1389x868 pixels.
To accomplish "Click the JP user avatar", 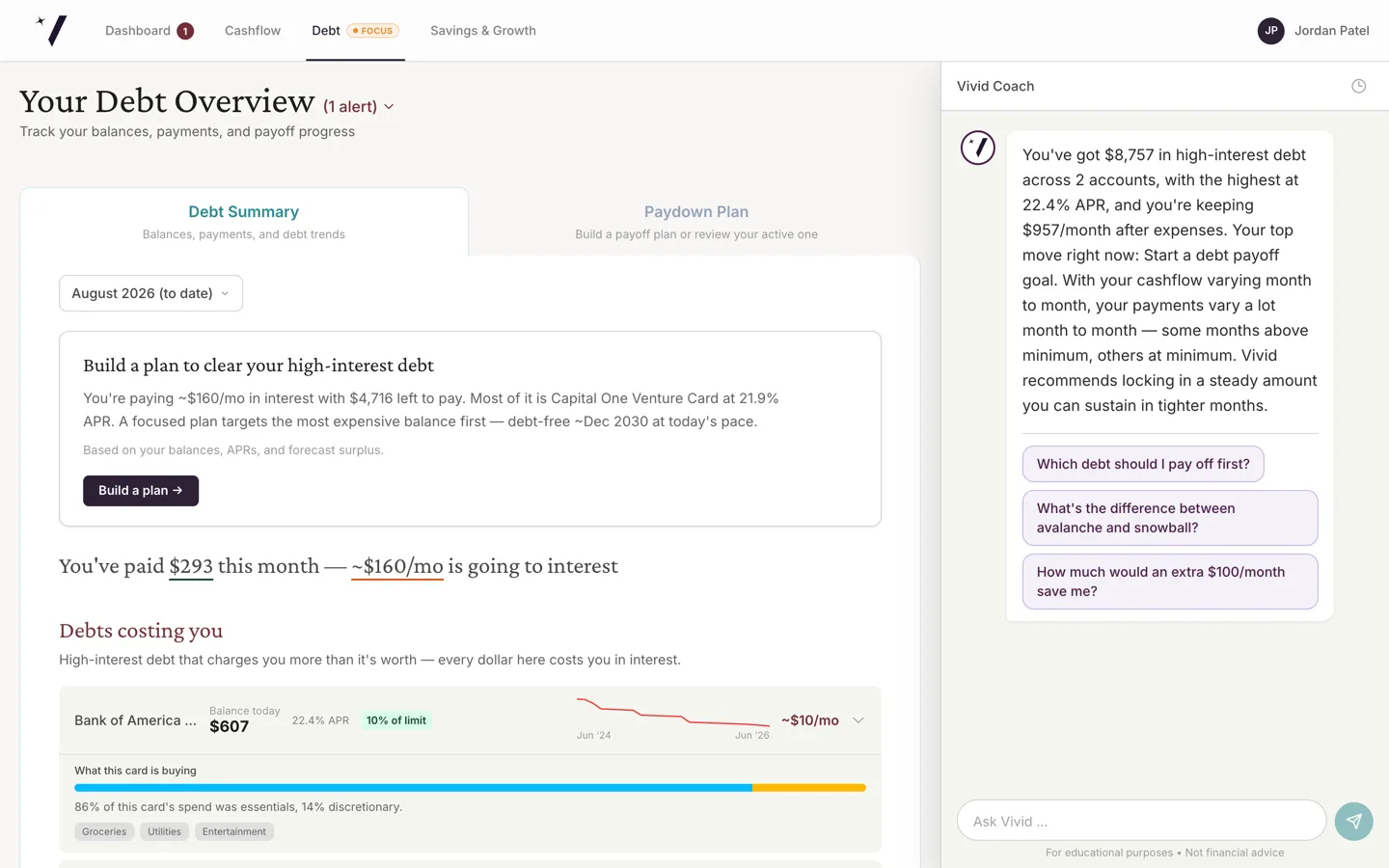I will click(x=1271, y=31).
